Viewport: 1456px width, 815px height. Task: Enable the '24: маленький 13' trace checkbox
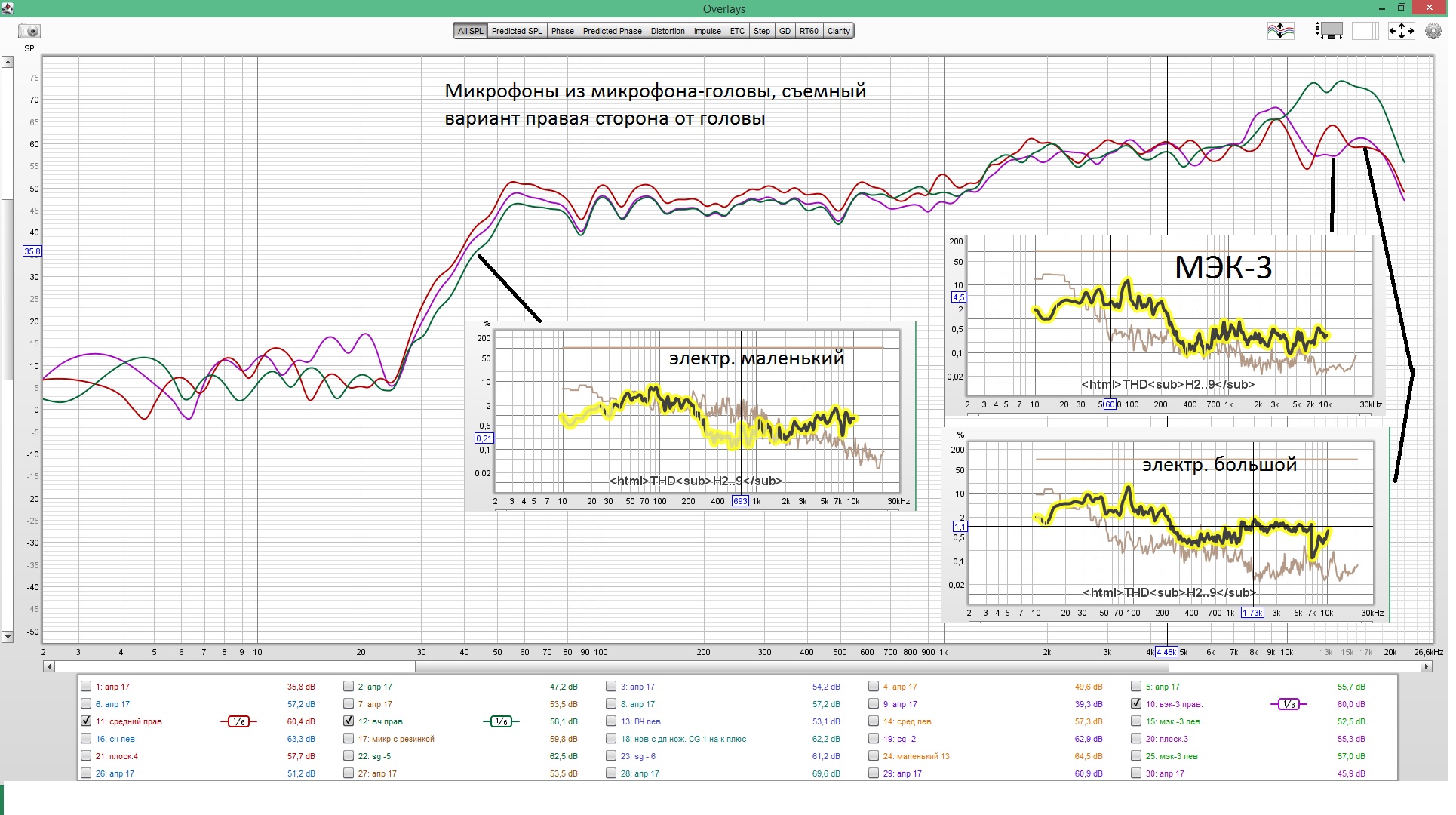pyautogui.click(x=874, y=756)
